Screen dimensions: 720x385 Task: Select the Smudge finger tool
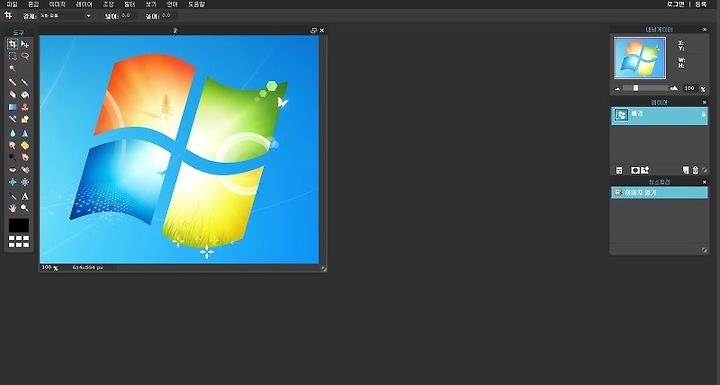coord(12,145)
